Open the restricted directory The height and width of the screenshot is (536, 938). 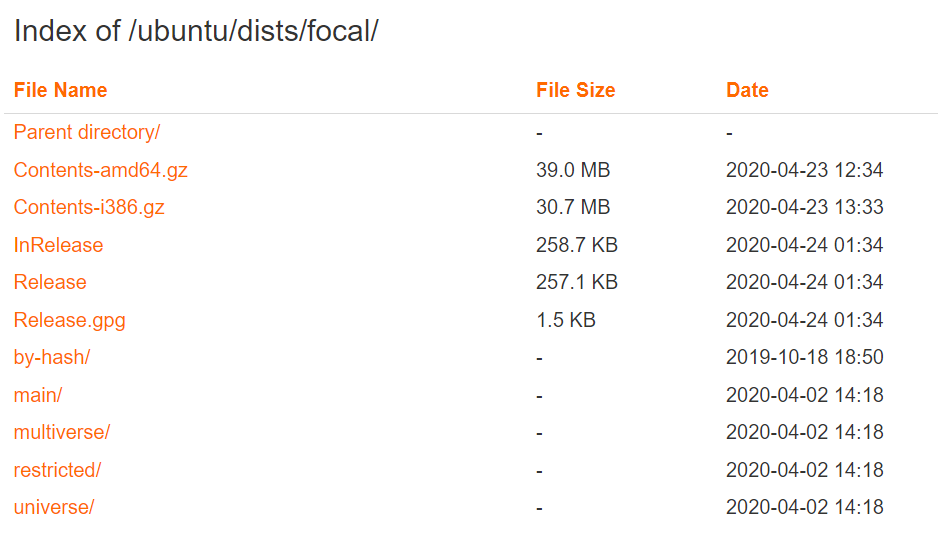[x=57, y=470]
